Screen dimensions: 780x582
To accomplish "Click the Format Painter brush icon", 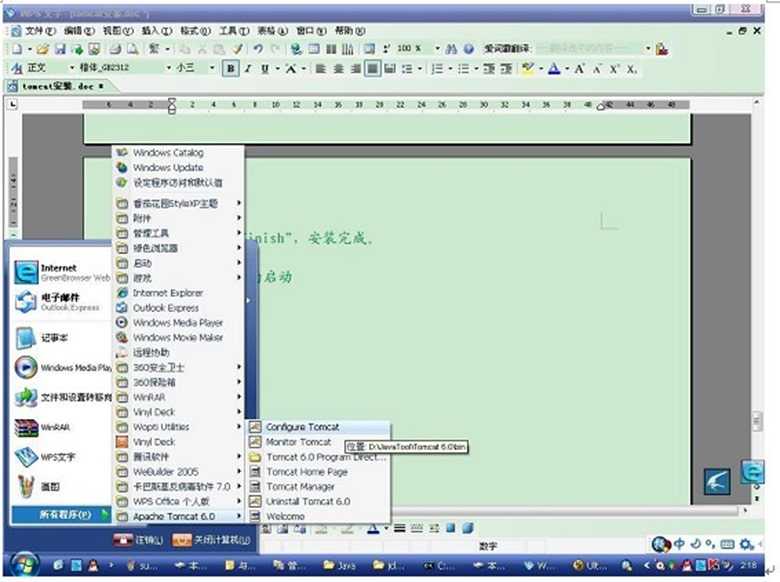I will tap(238, 49).
